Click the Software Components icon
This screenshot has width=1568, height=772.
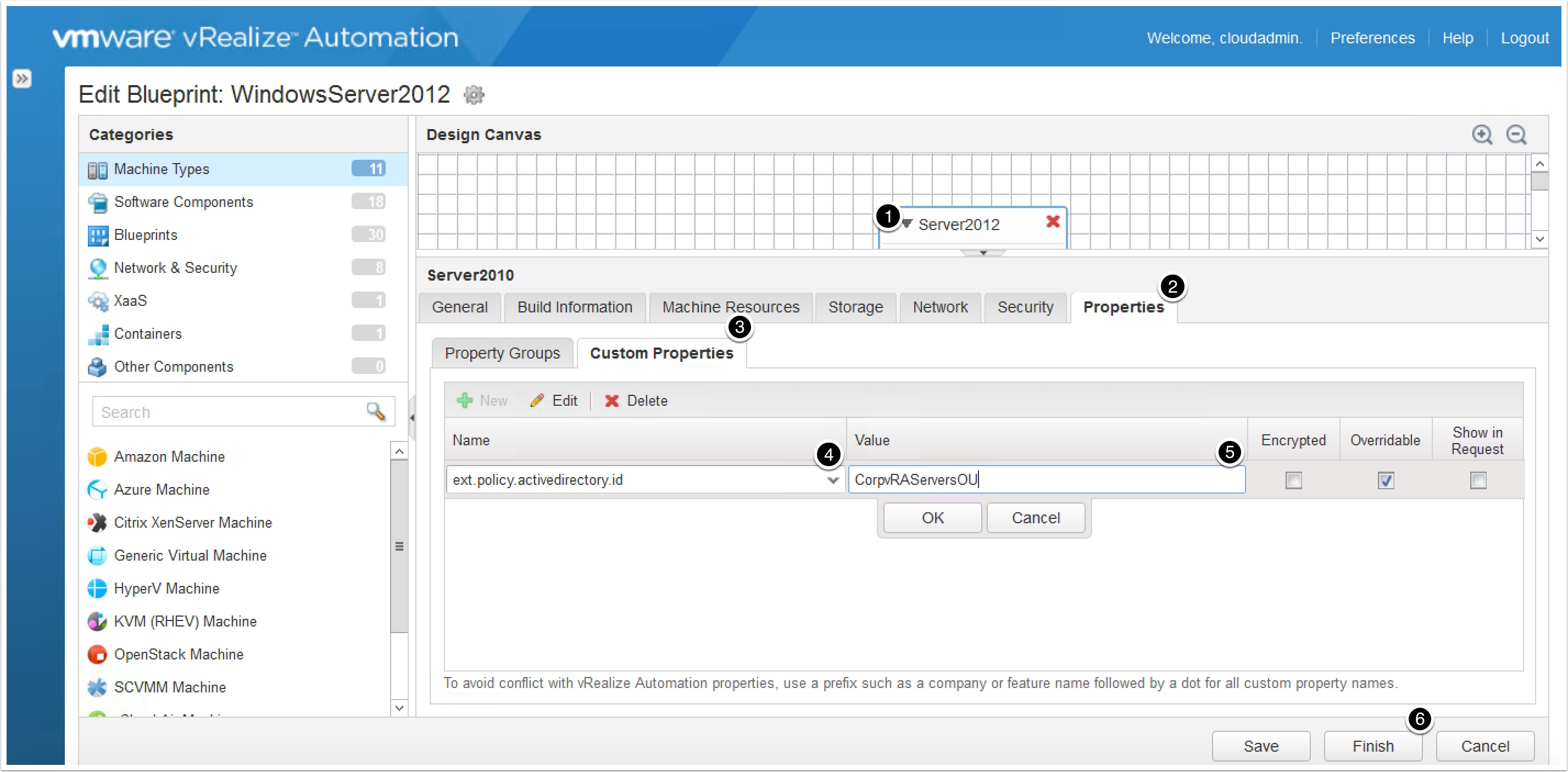pos(97,203)
